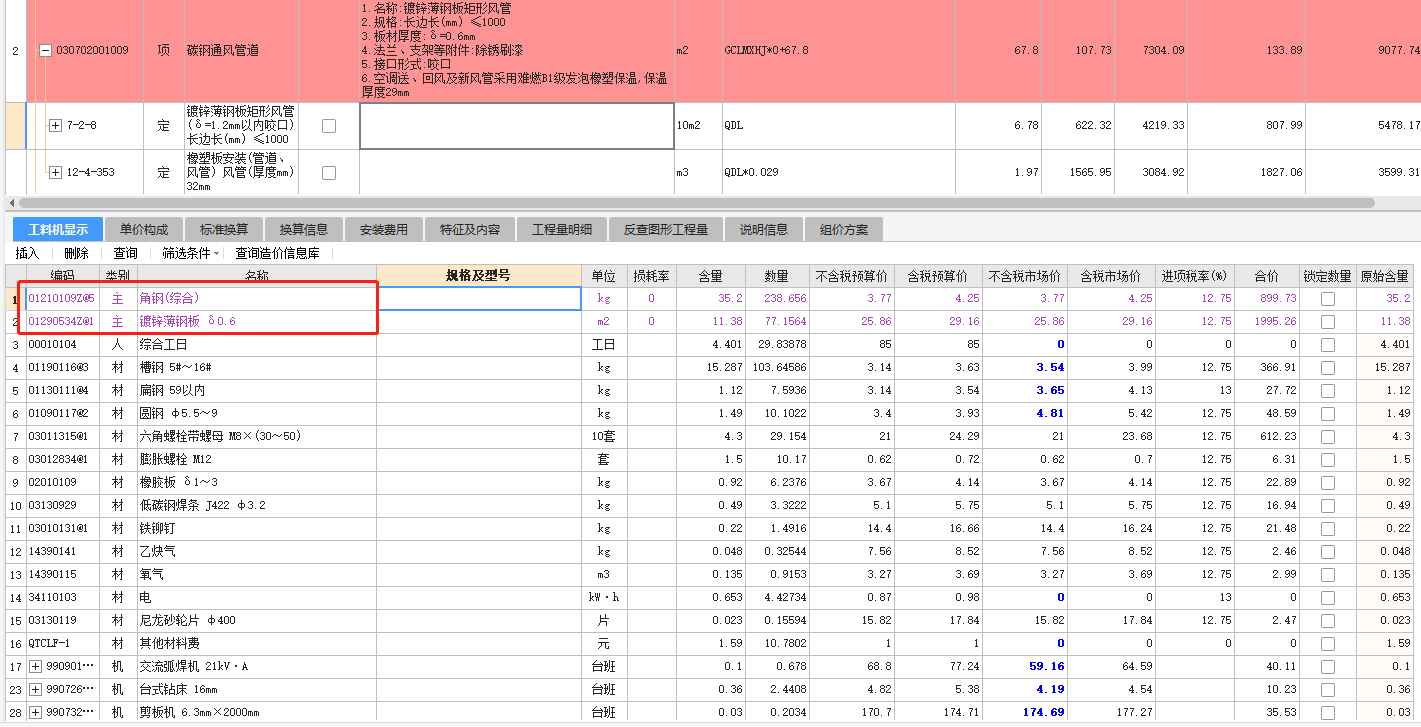This screenshot has height=727, width=1421.
Task: Lock quantity for 橡胶板 δ1~3 row
Action: (1327, 482)
